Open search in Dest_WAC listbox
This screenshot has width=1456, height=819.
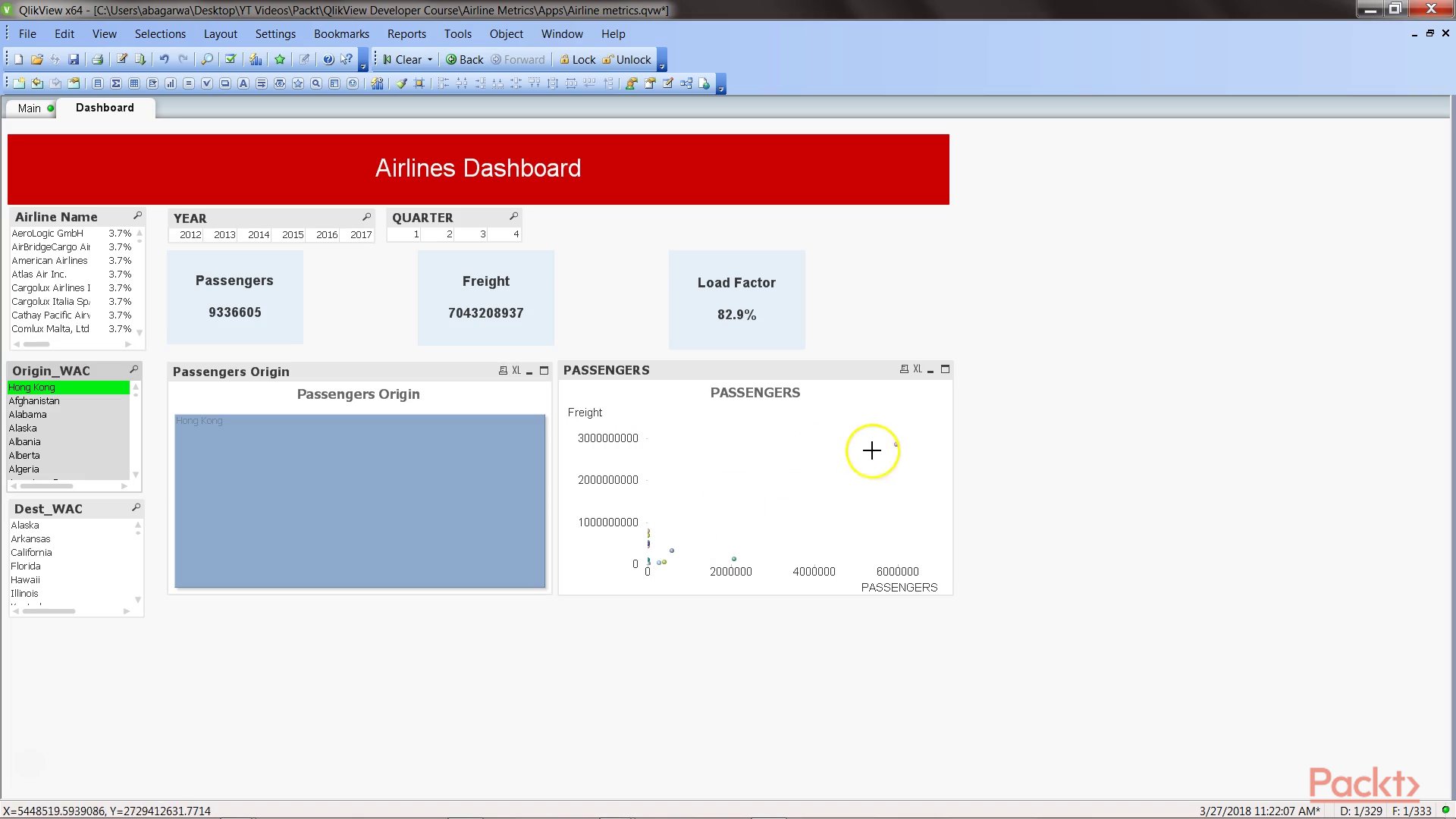click(x=136, y=507)
